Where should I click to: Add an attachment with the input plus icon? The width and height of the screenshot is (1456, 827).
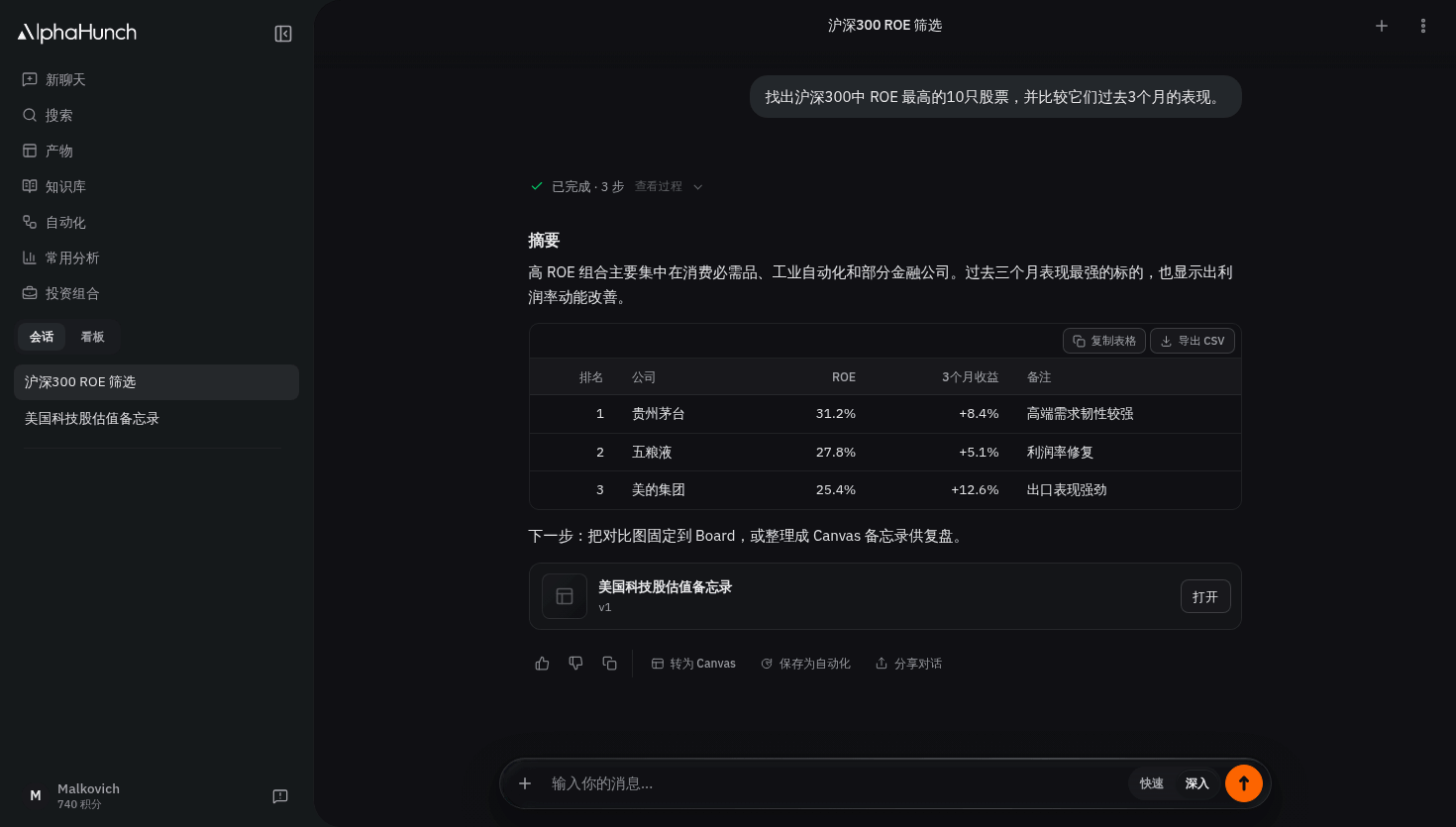pyautogui.click(x=525, y=783)
